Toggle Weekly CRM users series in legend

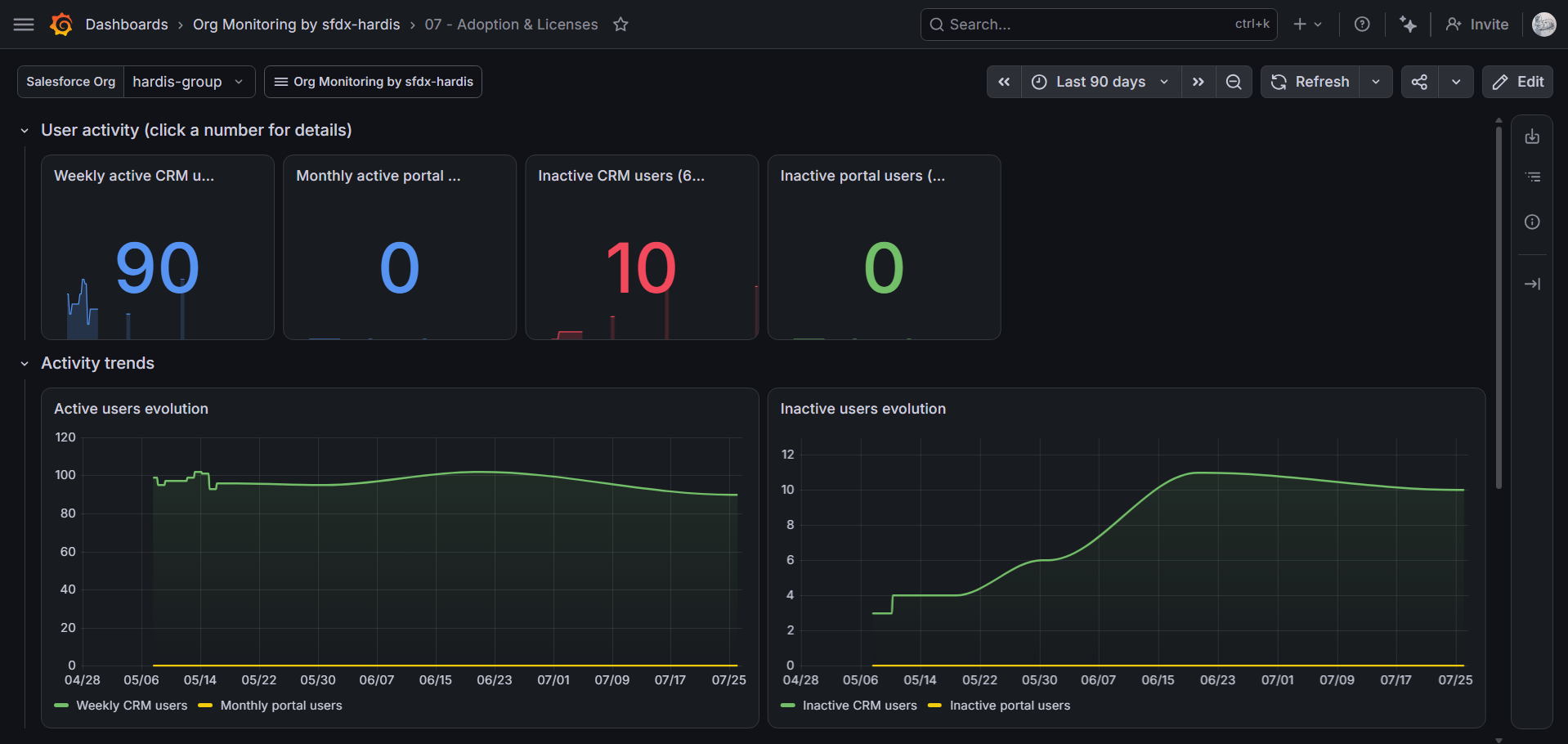click(x=121, y=706)
